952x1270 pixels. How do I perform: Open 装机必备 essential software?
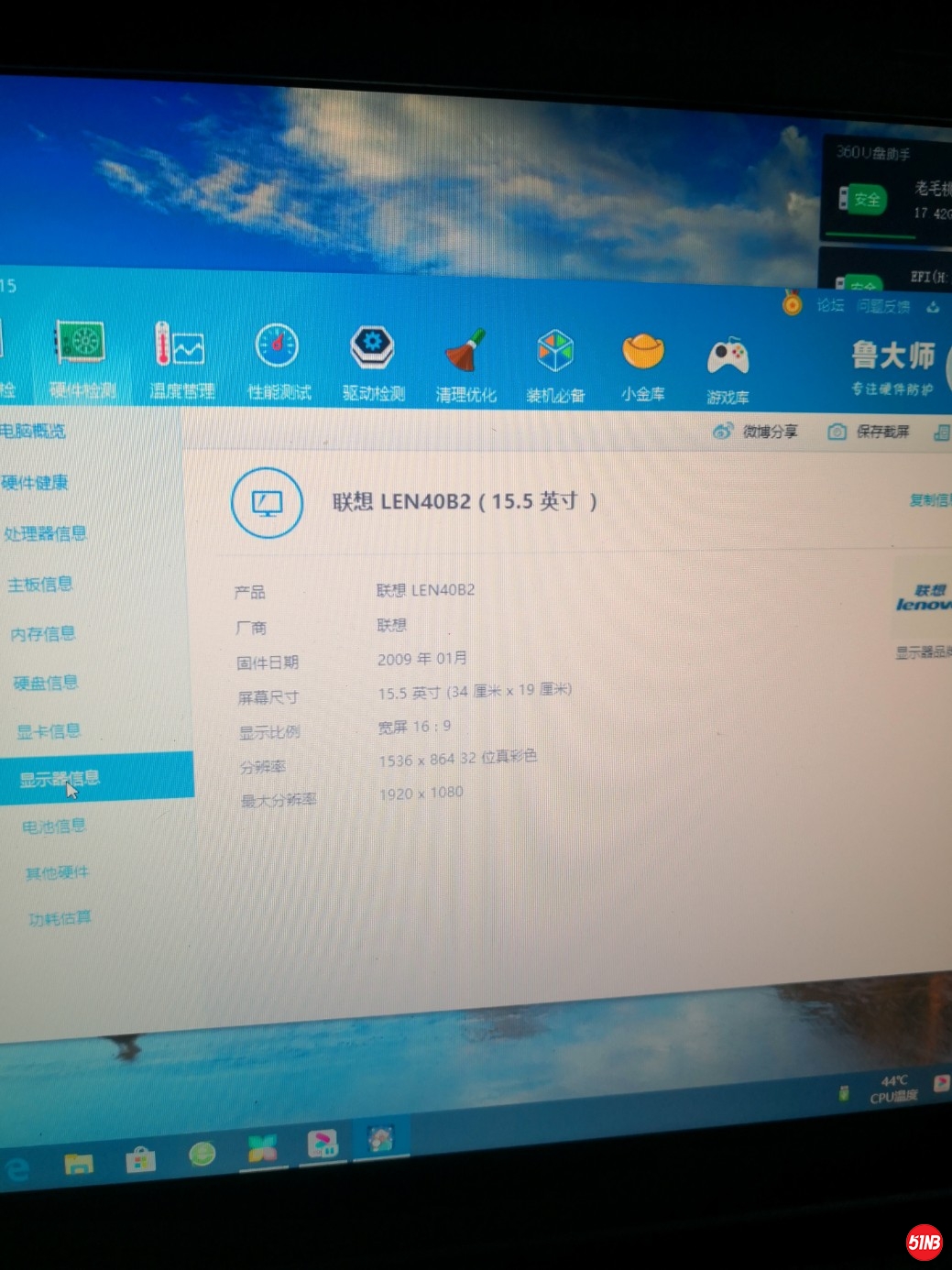coord(555,367)
